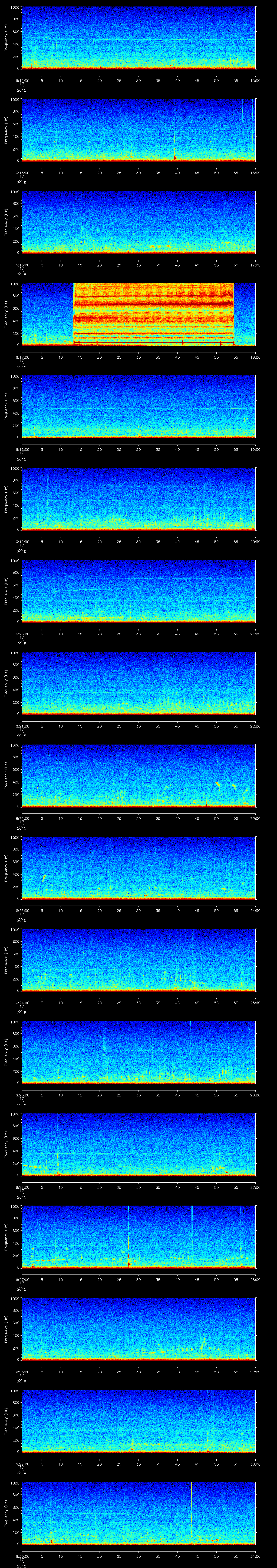Click the 18:00 end time label
This screenshot has height=1568, width=277.
pos(255,357)
